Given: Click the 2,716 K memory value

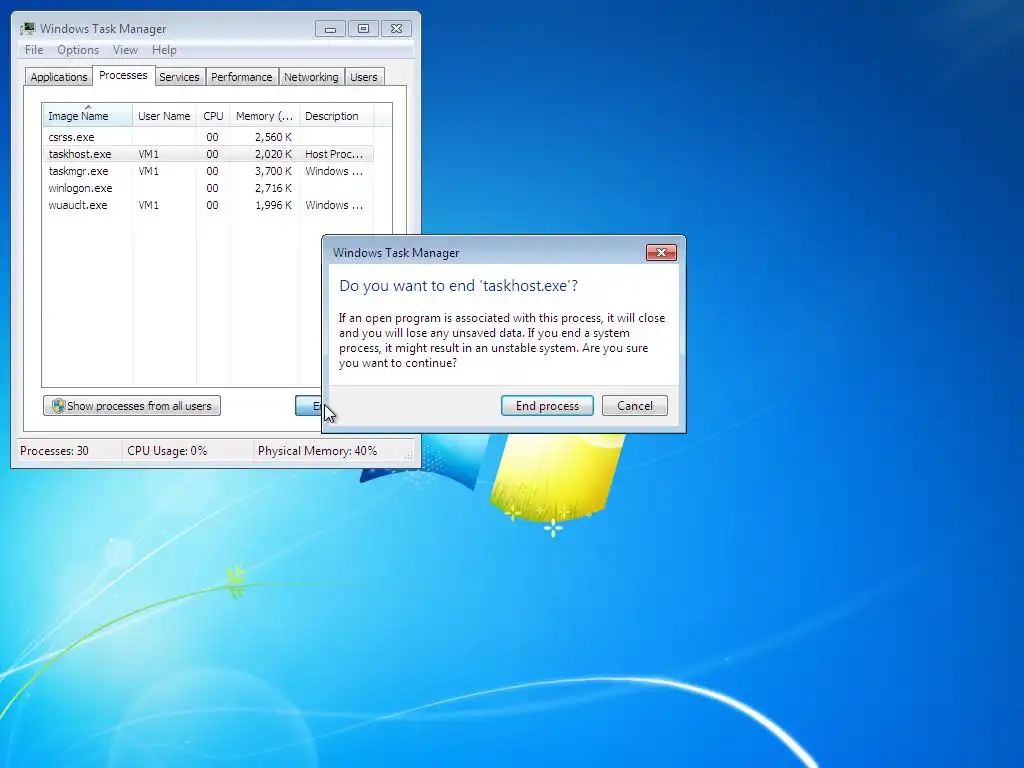Looking at the screenshot, I should (273, 188).
